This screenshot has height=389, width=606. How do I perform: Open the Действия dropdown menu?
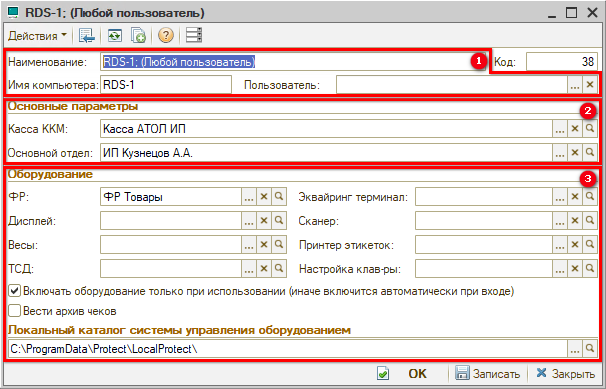click(37, 36)
